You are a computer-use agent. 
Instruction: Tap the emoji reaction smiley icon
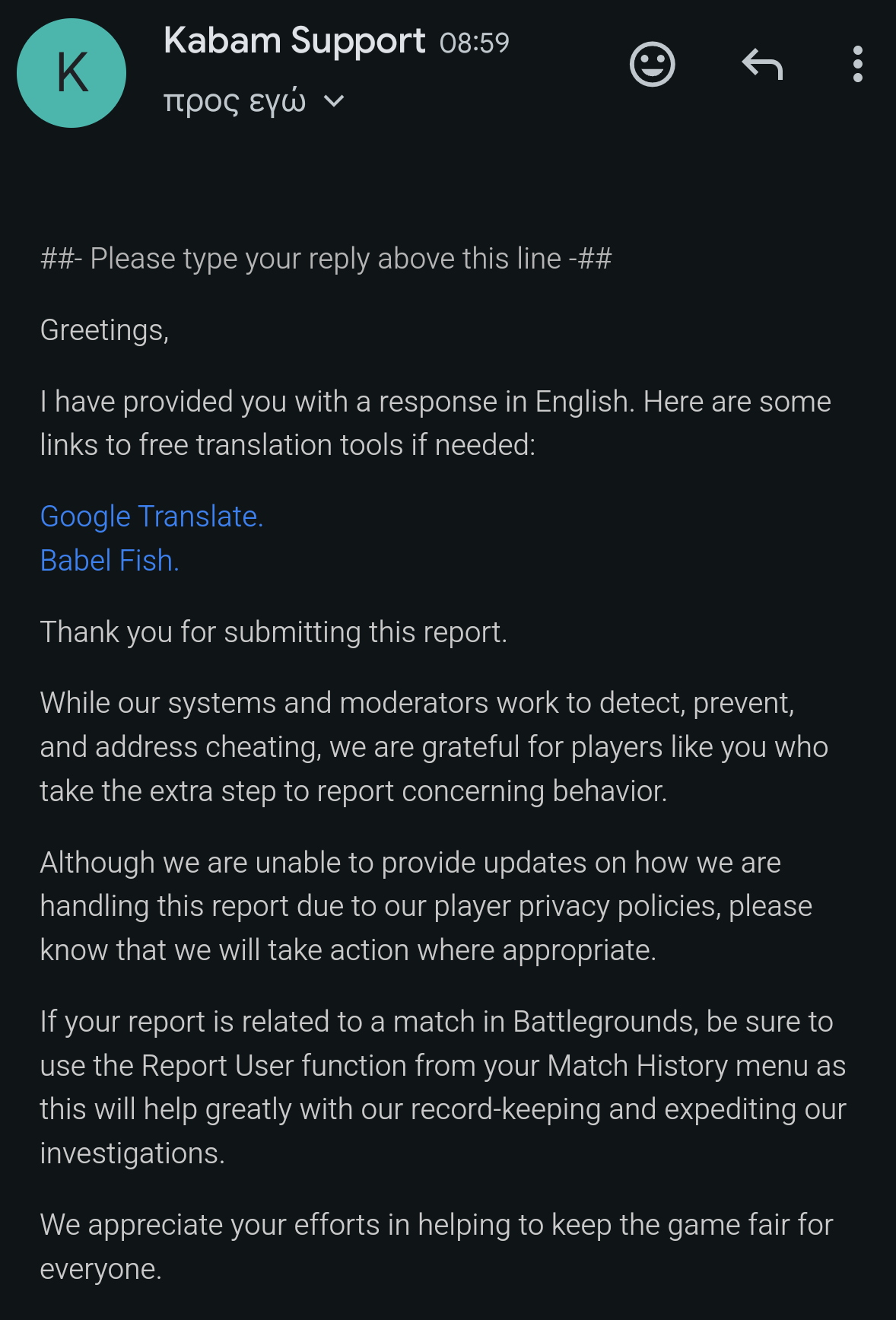(653, 65)
